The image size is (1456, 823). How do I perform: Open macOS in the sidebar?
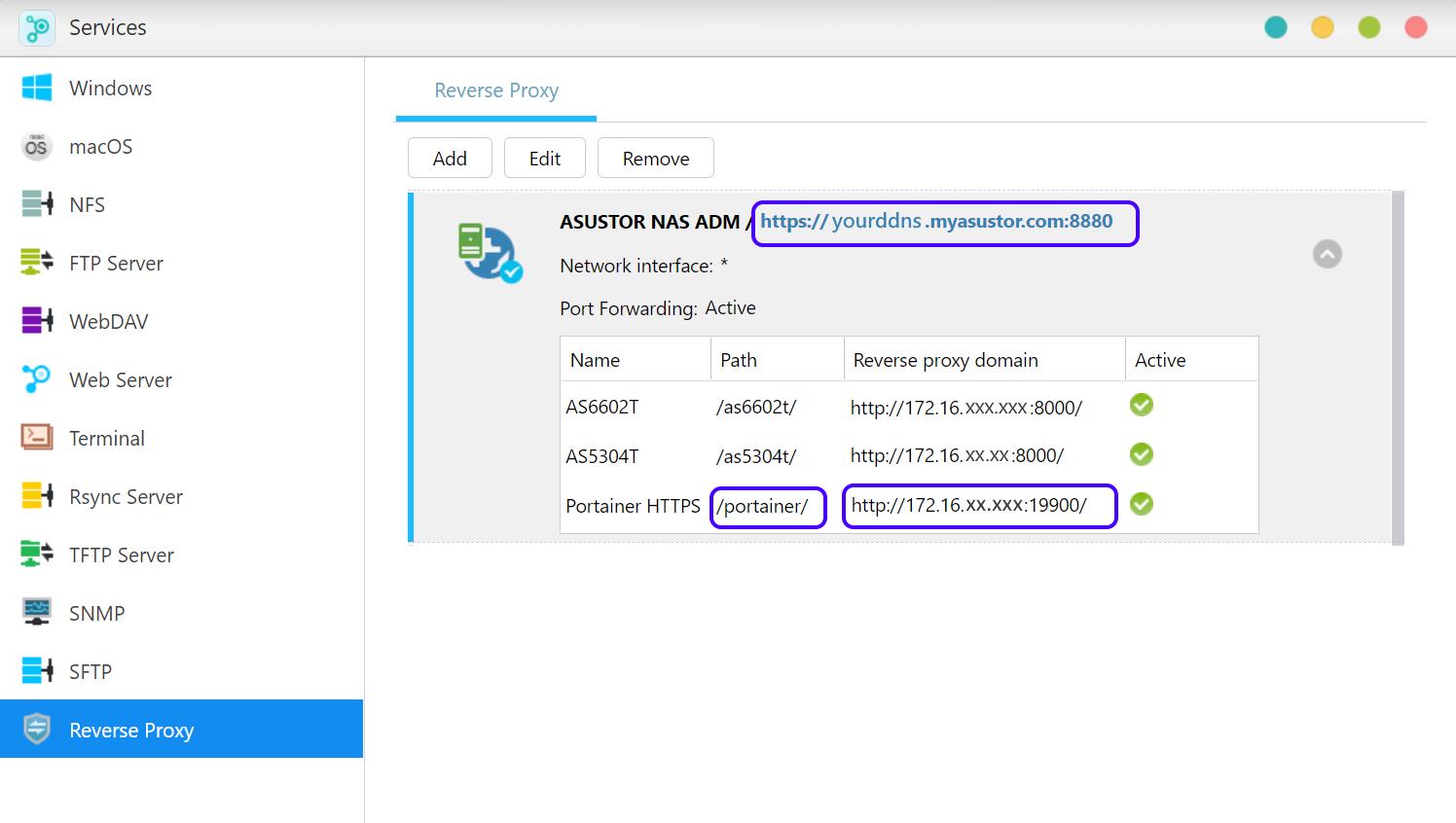(182, 146)
